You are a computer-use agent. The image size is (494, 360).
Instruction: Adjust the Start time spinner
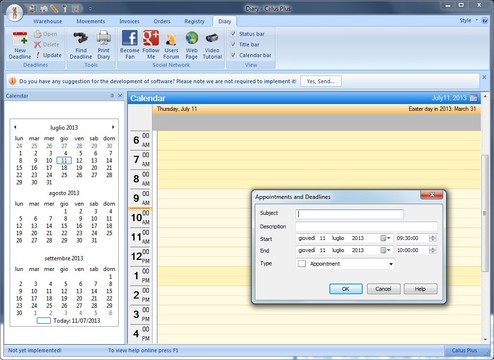433,238
